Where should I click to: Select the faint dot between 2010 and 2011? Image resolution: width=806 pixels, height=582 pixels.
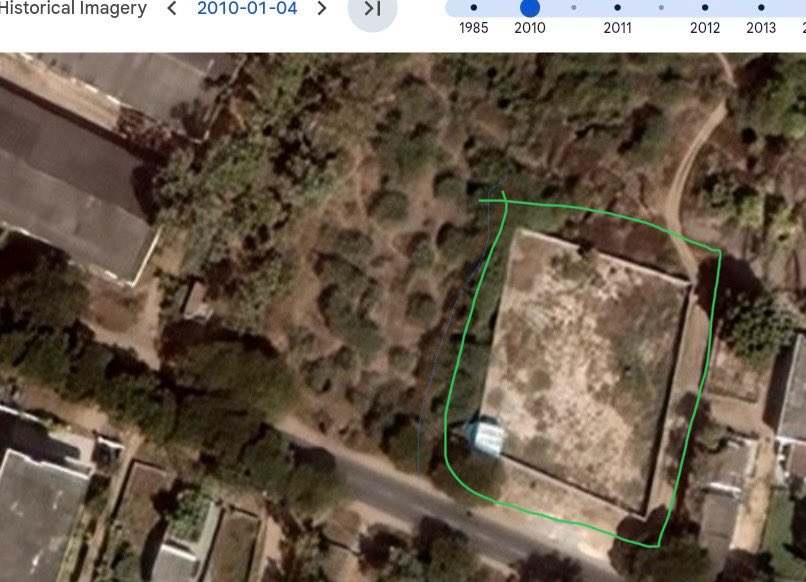[574, 8]
